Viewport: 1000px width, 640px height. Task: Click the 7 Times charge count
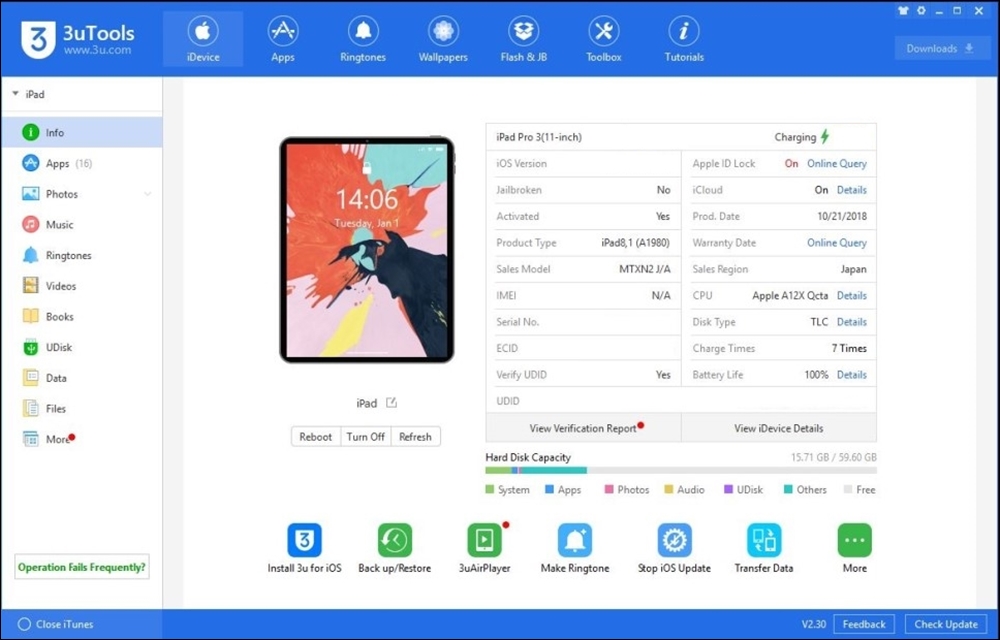pos(849,348)
